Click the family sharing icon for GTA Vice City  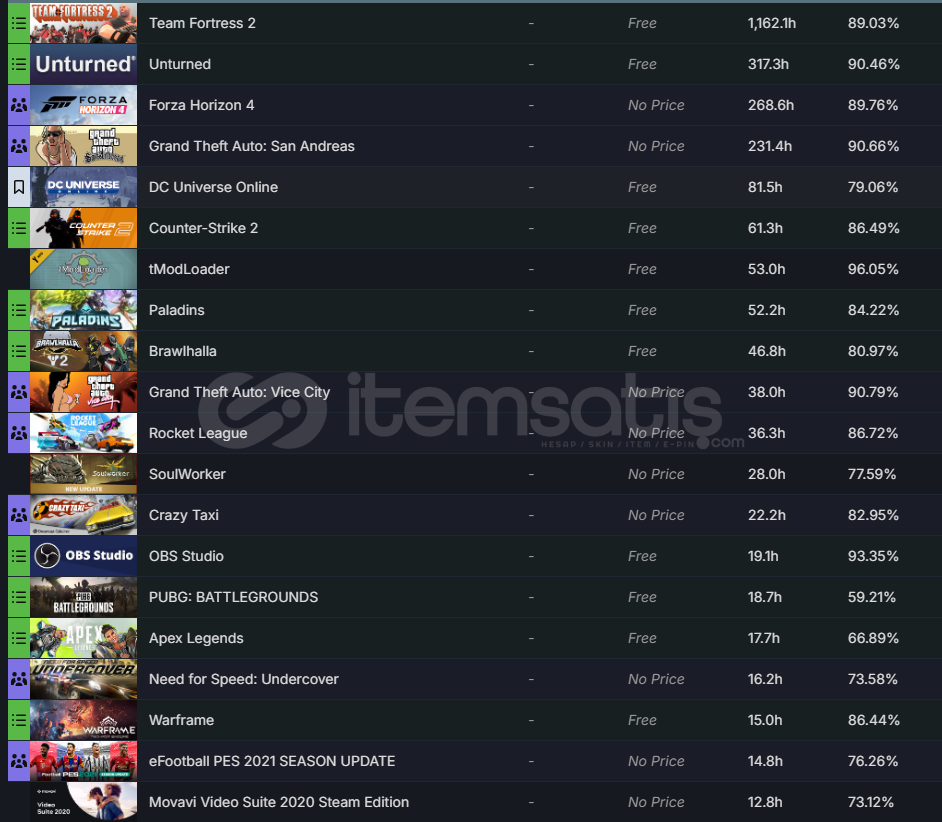19,392
